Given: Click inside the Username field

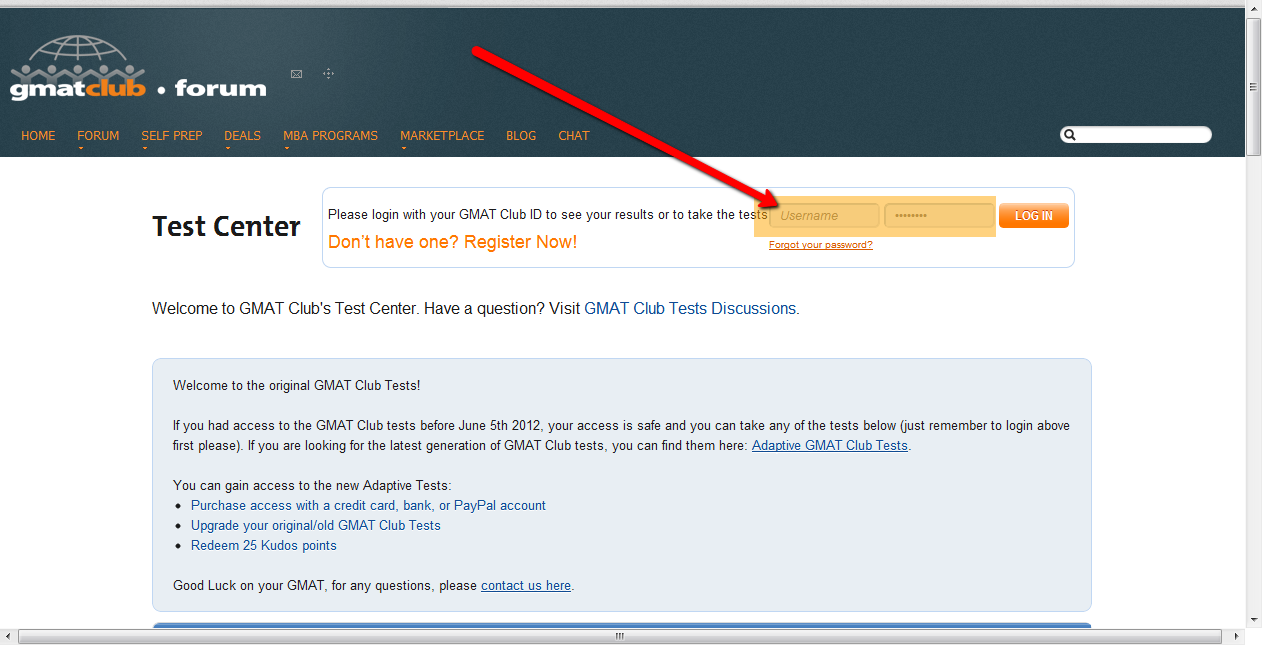Looking at the screenshot, I should [x=824, y=215].
